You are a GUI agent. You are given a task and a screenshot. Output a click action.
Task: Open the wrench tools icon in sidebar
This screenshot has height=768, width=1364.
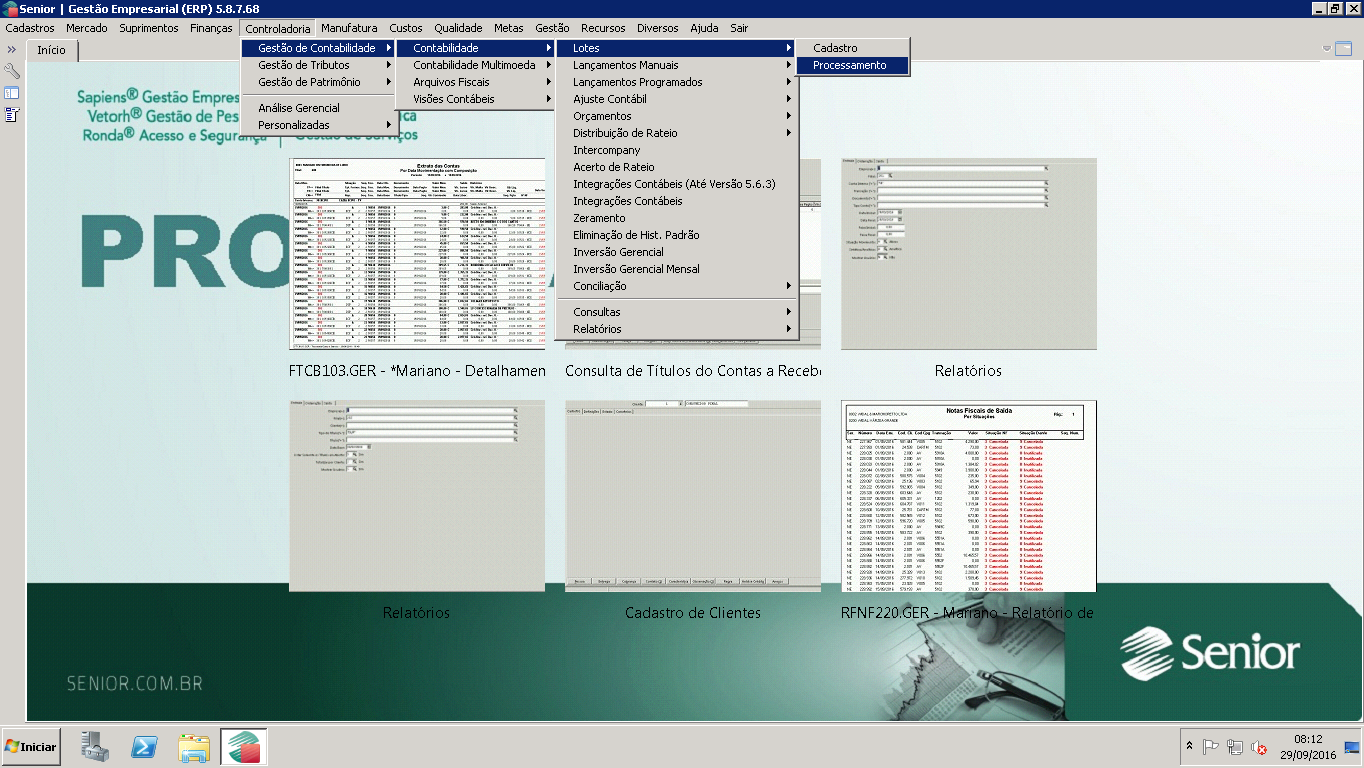click(12, 71)
